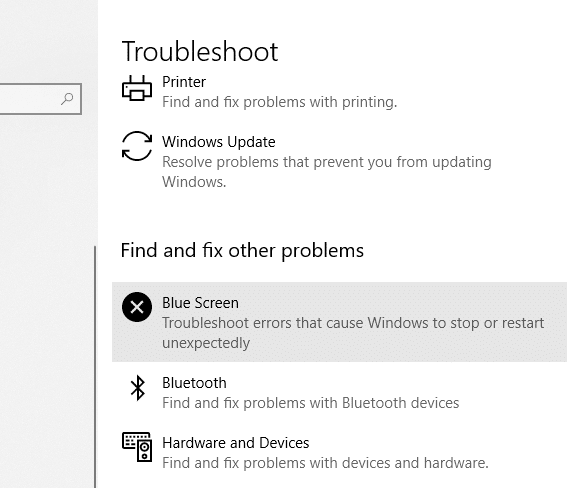Click the 'Find and fix other problems' heading
The height and width of the screenshot is (488, 583).
click(x=242, y=250)
